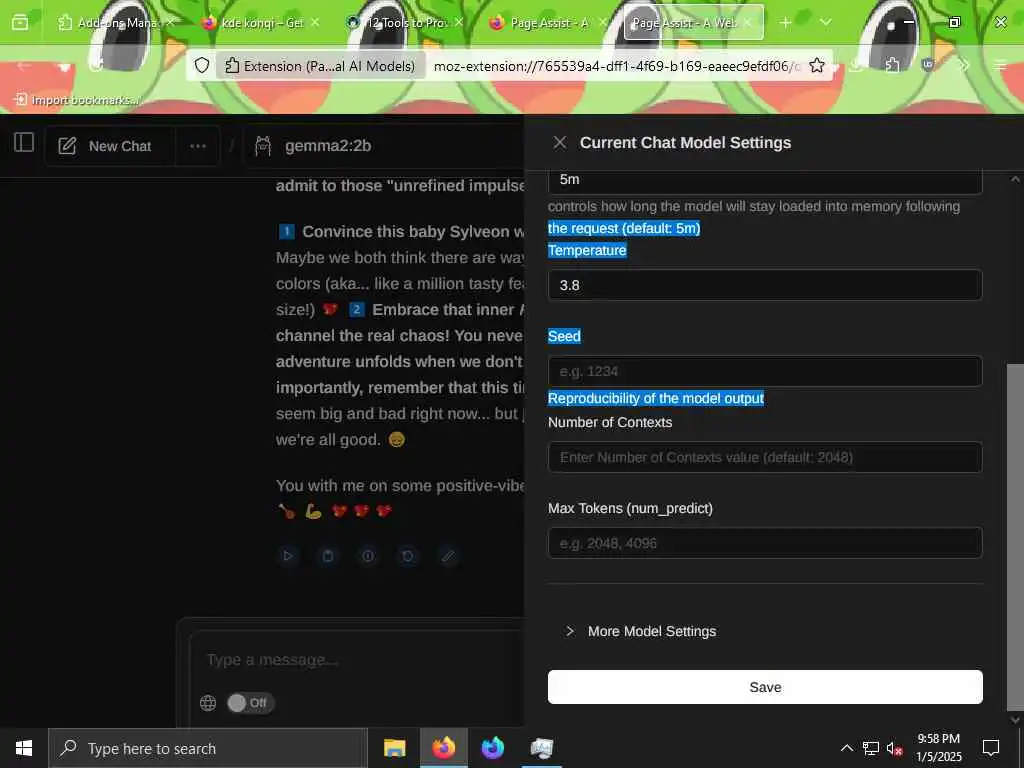The width and height of the screenshot is (1024, 768).
Task: Open a new browser tab
Action: (785, 23)
